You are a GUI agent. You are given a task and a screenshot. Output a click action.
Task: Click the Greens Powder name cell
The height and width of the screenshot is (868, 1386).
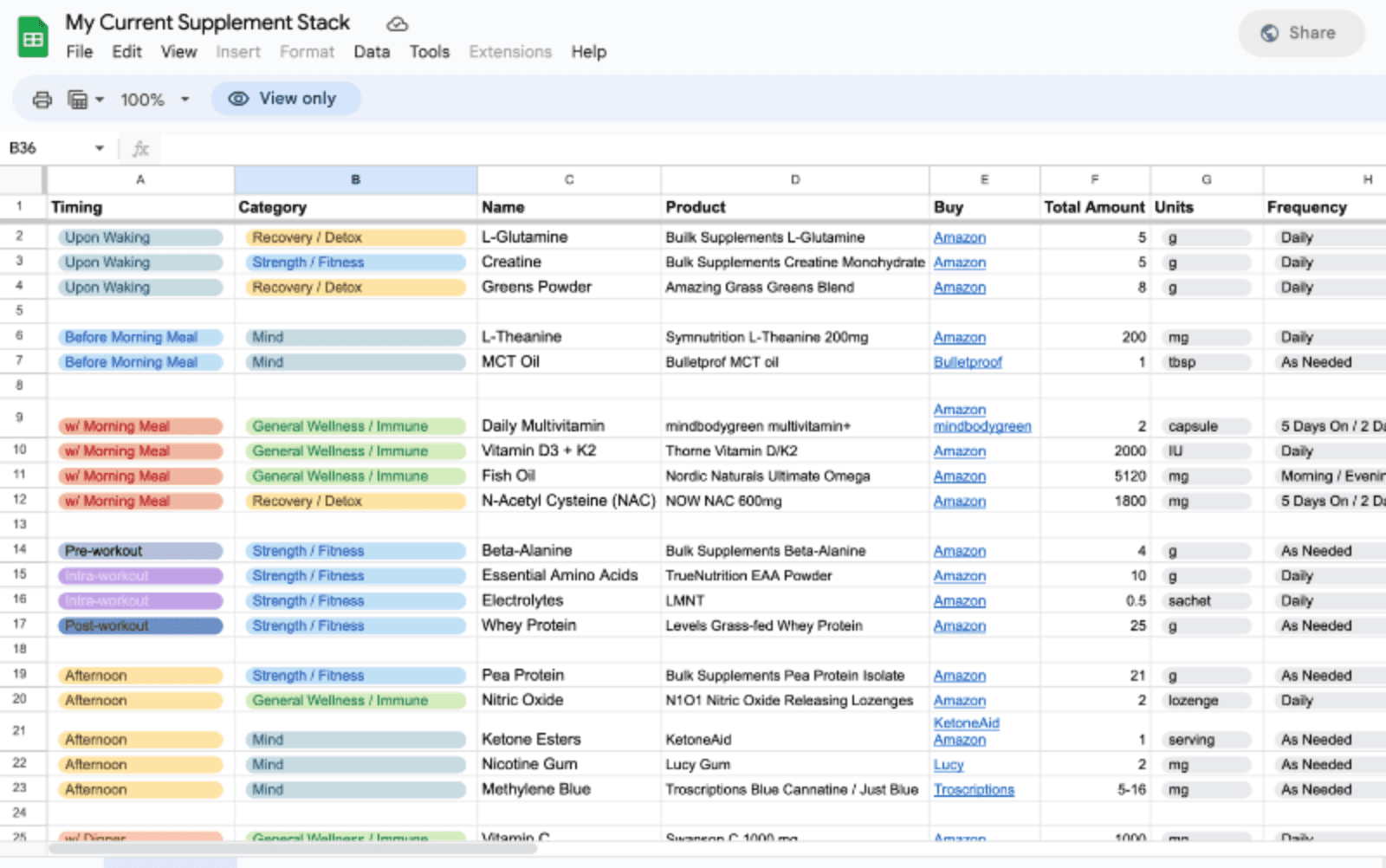[x=568, y=287]
